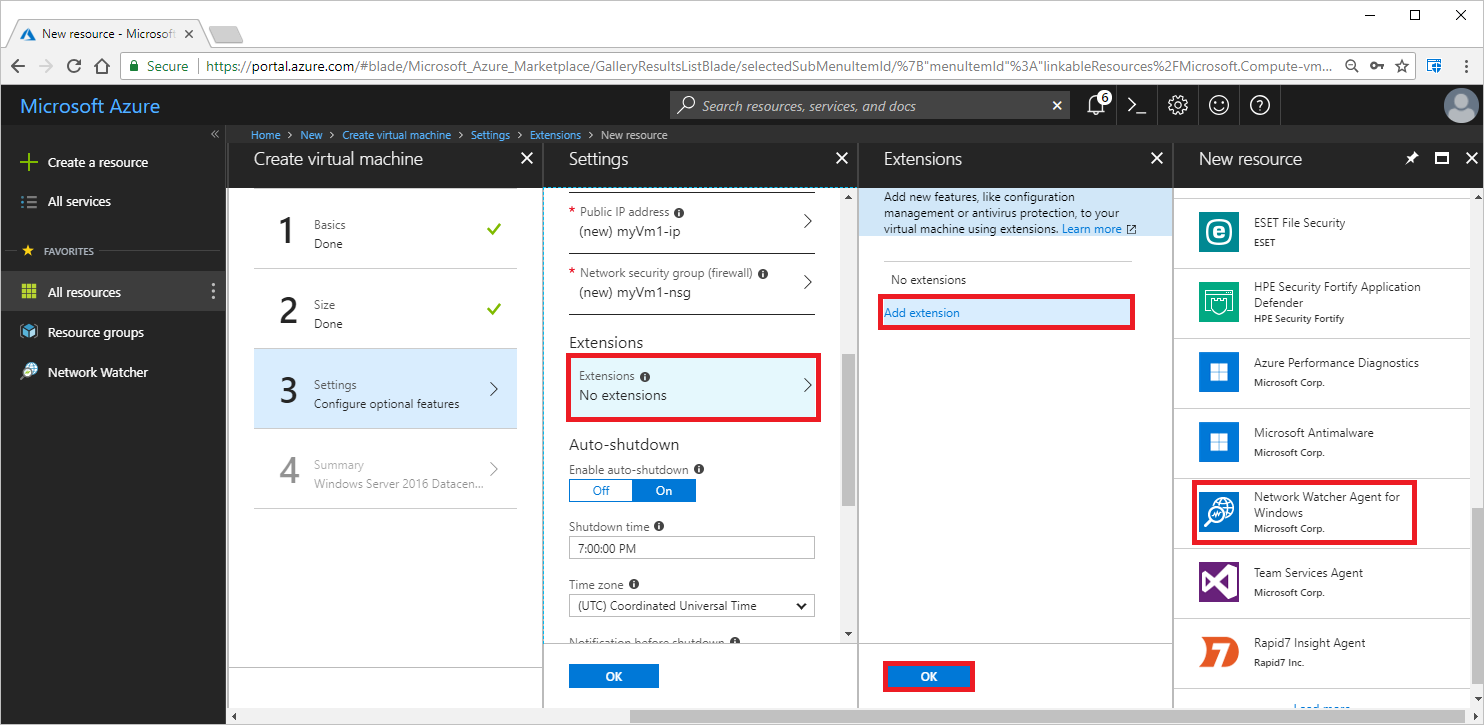Show info tooltip for Enable auto-shutdown
1484x725 pixels.
click(x=699, y=469)
